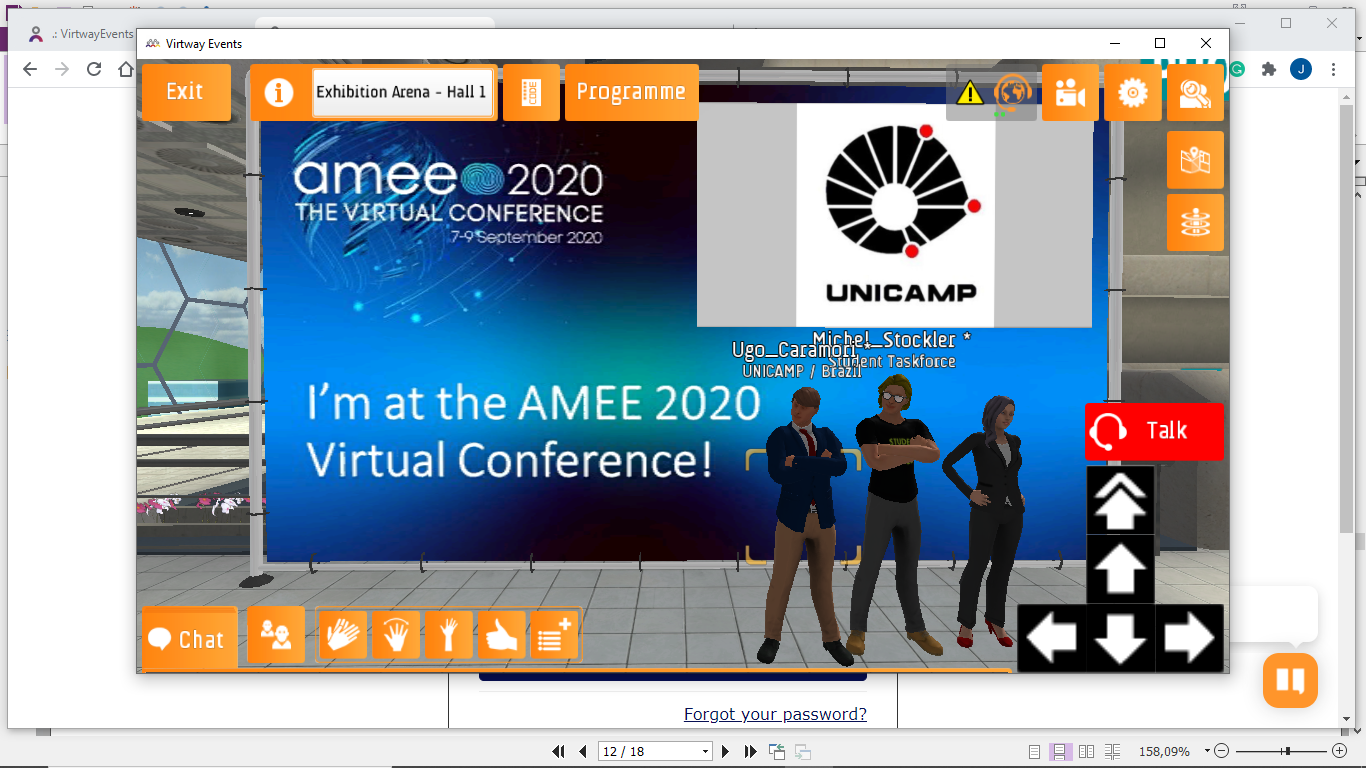Open the search people icon
Screen dimensions: 1366x768
[x=1195, y=93]
